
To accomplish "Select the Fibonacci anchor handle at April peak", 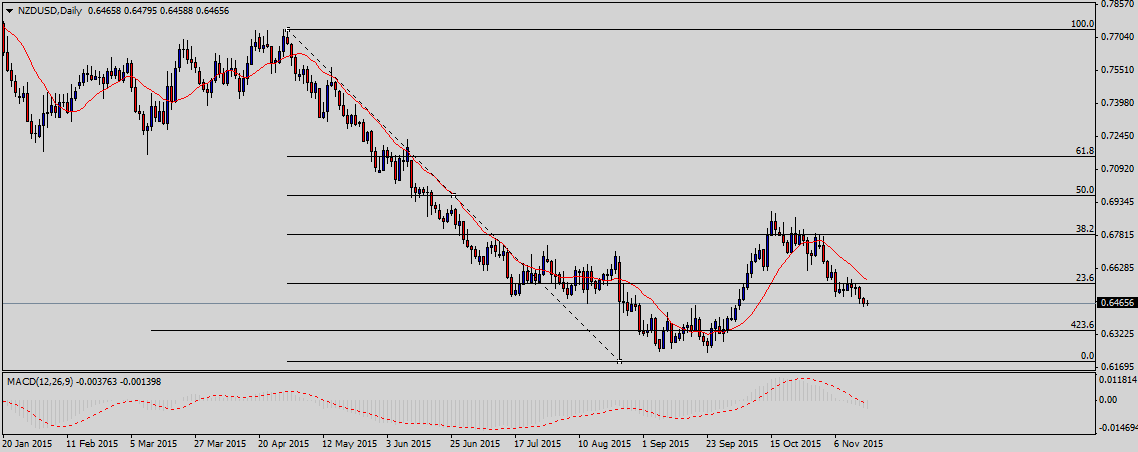I will click(x=288, y=29).
